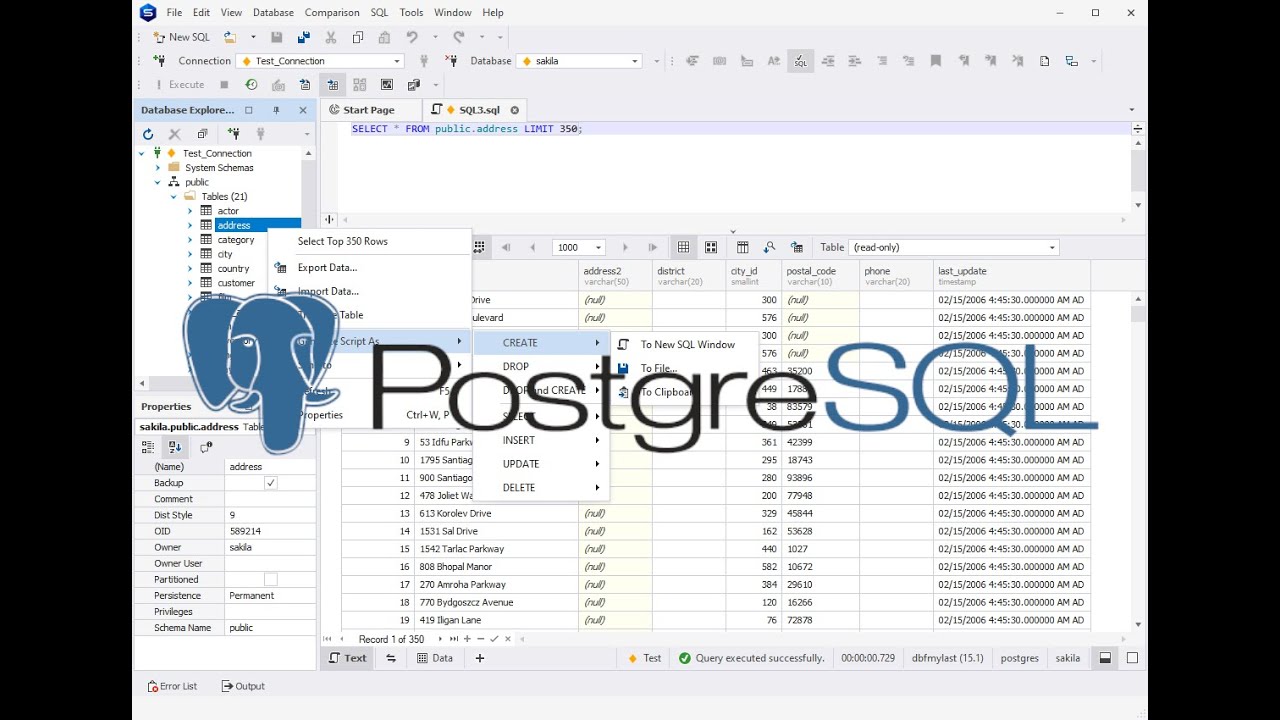Open the Database menu
1280x720 pixels.
[x=273, y=12]
